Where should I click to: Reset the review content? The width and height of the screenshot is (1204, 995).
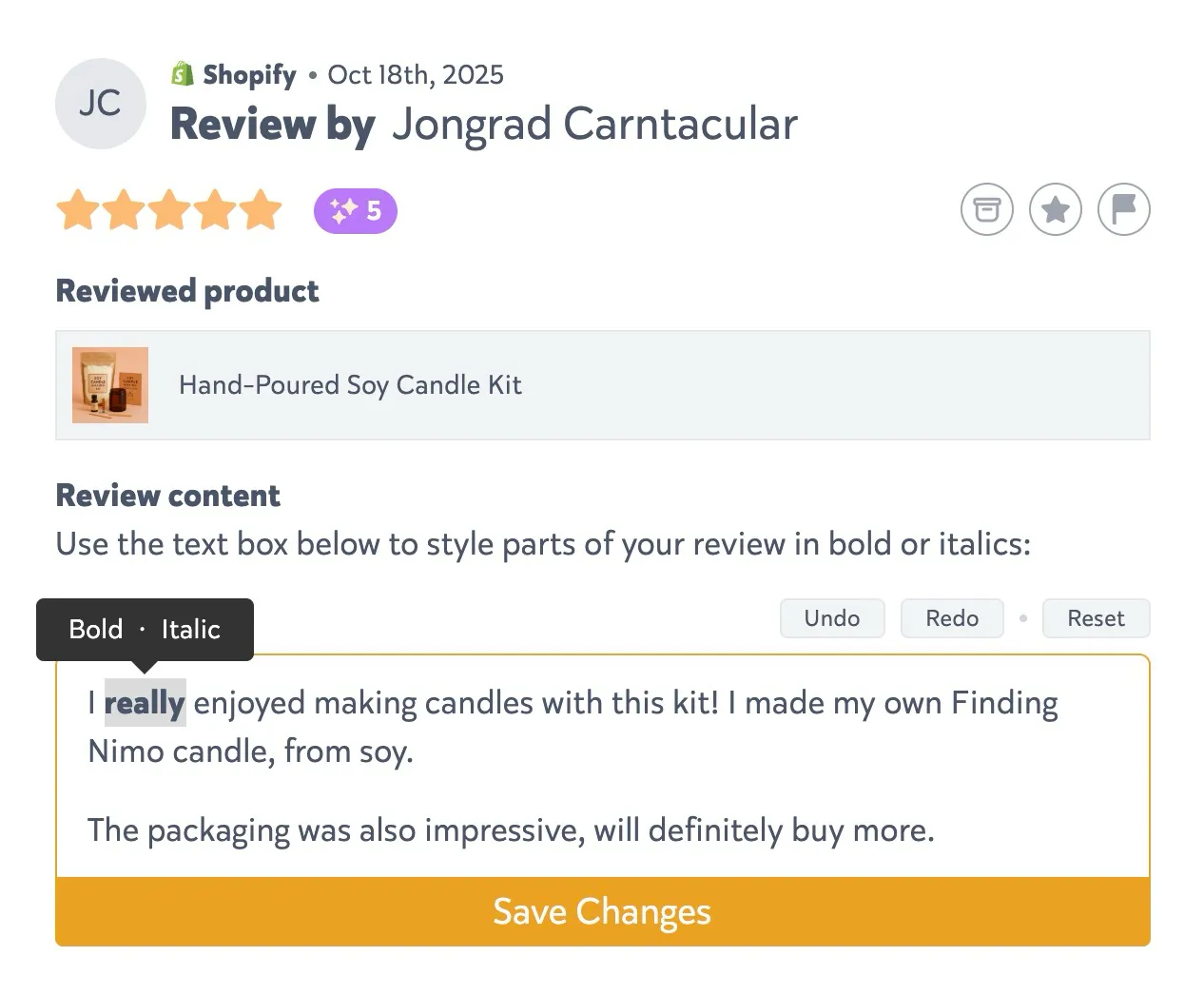[x=1096, y=618]
